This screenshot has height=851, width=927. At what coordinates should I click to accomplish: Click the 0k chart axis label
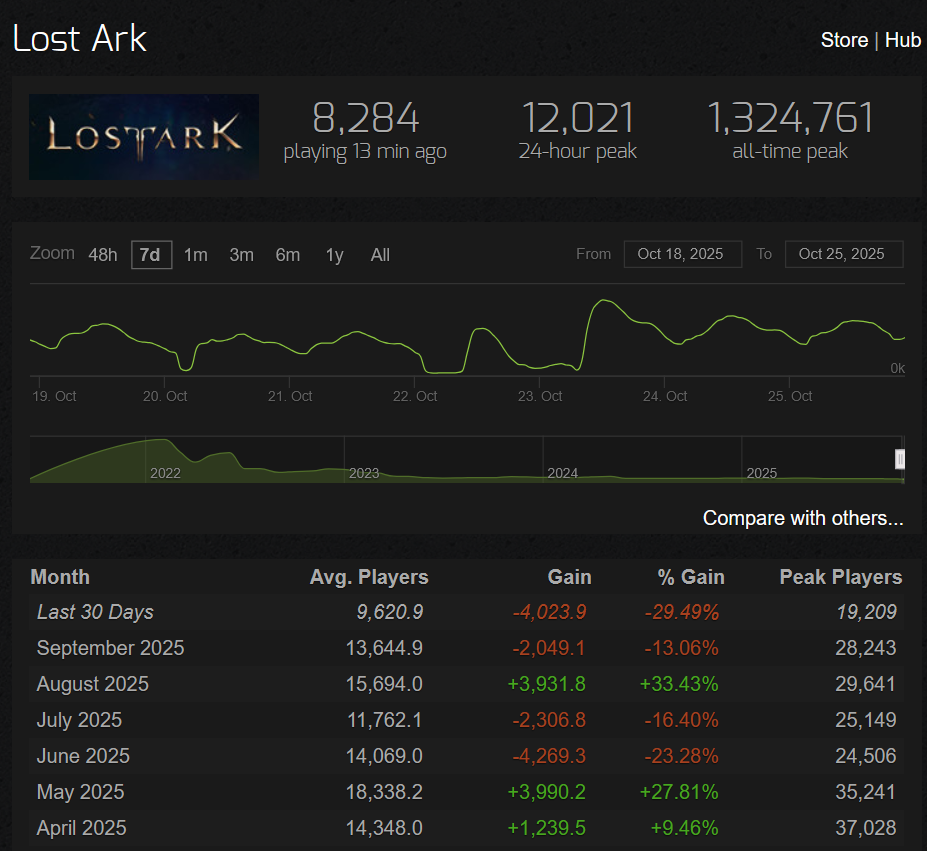(897, 368)
